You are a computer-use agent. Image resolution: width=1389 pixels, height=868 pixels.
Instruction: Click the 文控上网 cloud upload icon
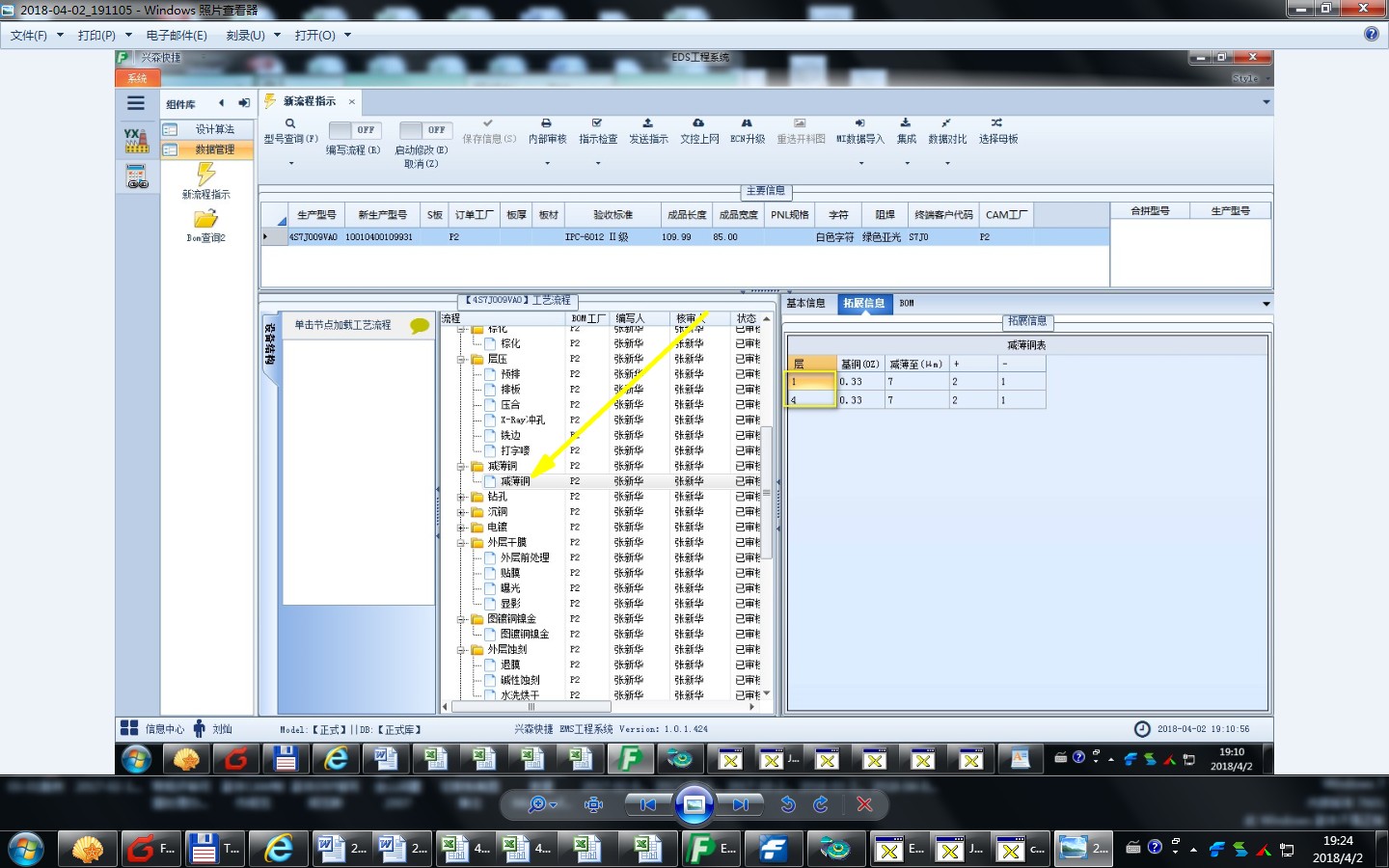pos(698,123)
